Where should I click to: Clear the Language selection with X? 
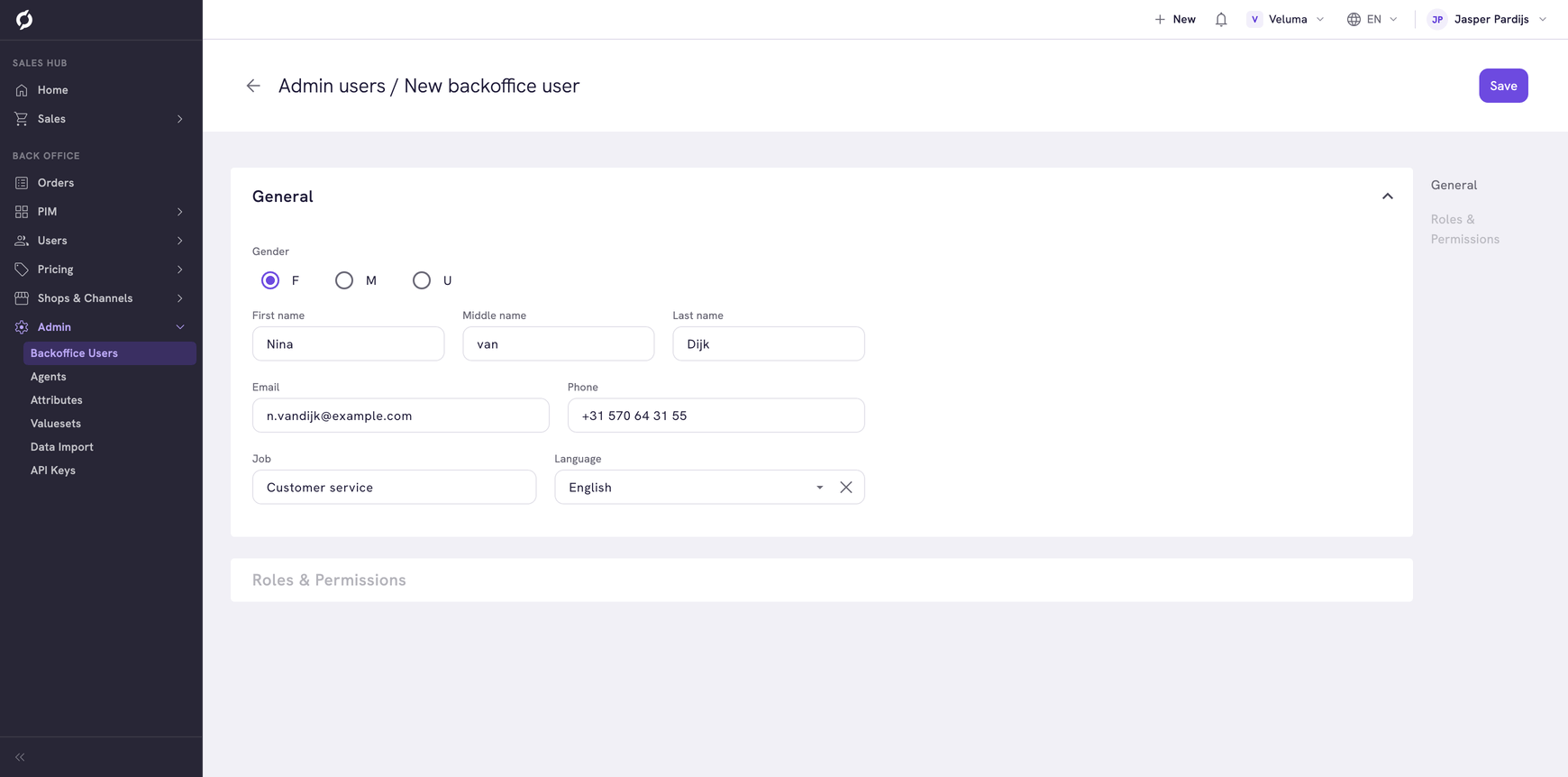coord(846,488)
